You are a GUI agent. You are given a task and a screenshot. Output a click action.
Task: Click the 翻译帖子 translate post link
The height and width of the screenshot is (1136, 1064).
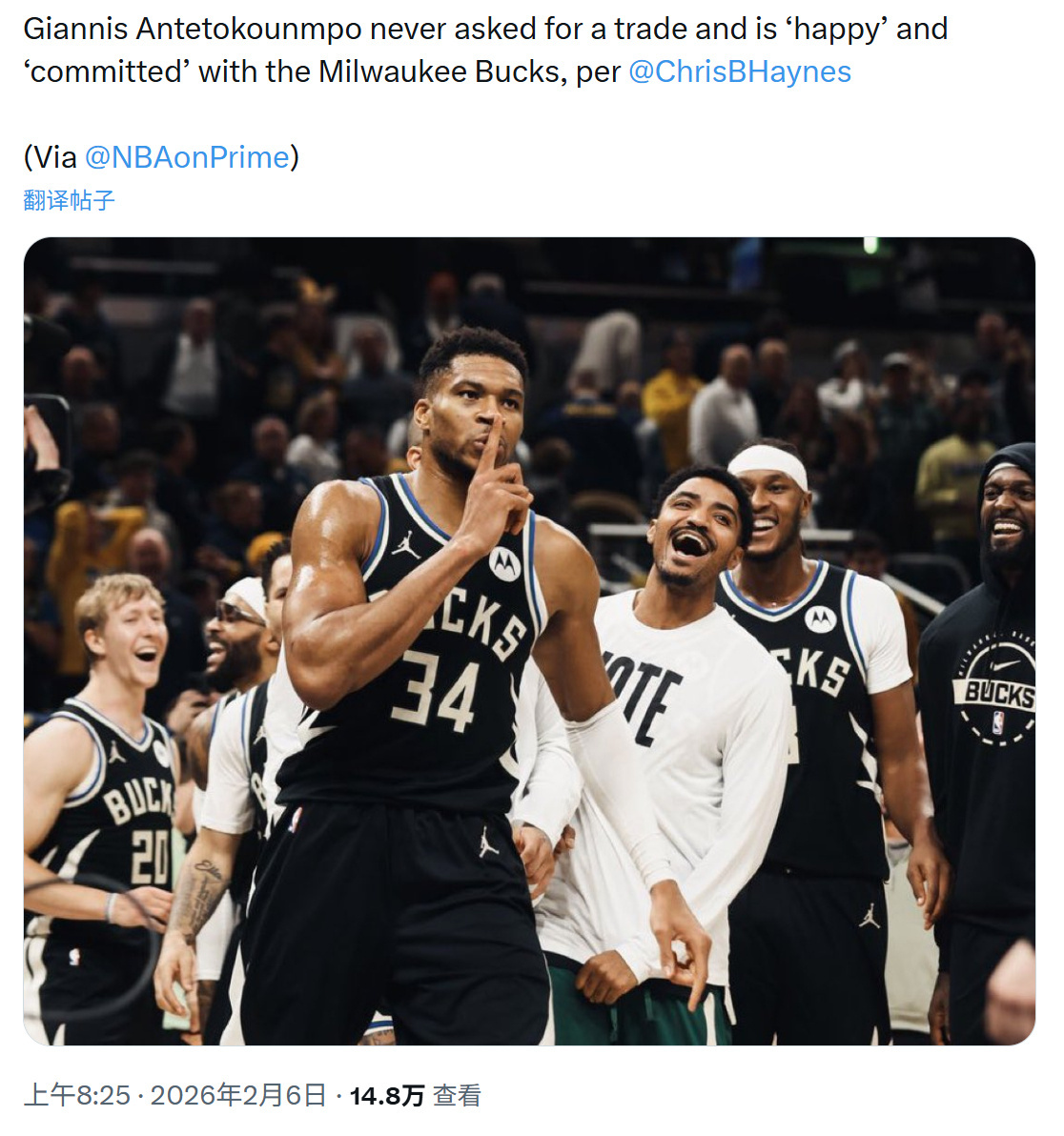tap(69, 200)
